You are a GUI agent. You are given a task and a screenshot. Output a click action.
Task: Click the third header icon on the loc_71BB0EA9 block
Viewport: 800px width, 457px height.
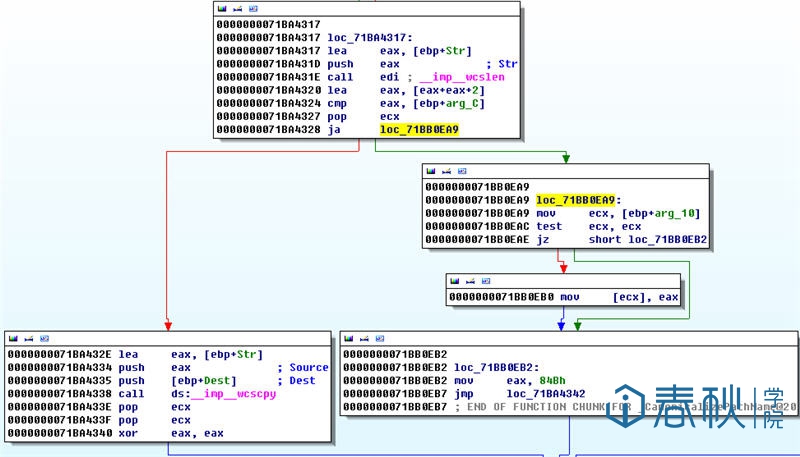point(461,171)
